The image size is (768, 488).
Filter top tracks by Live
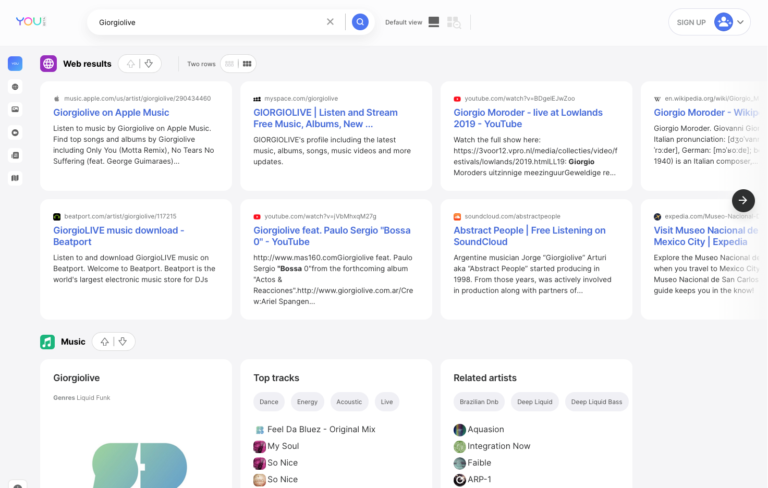(387, 402)
